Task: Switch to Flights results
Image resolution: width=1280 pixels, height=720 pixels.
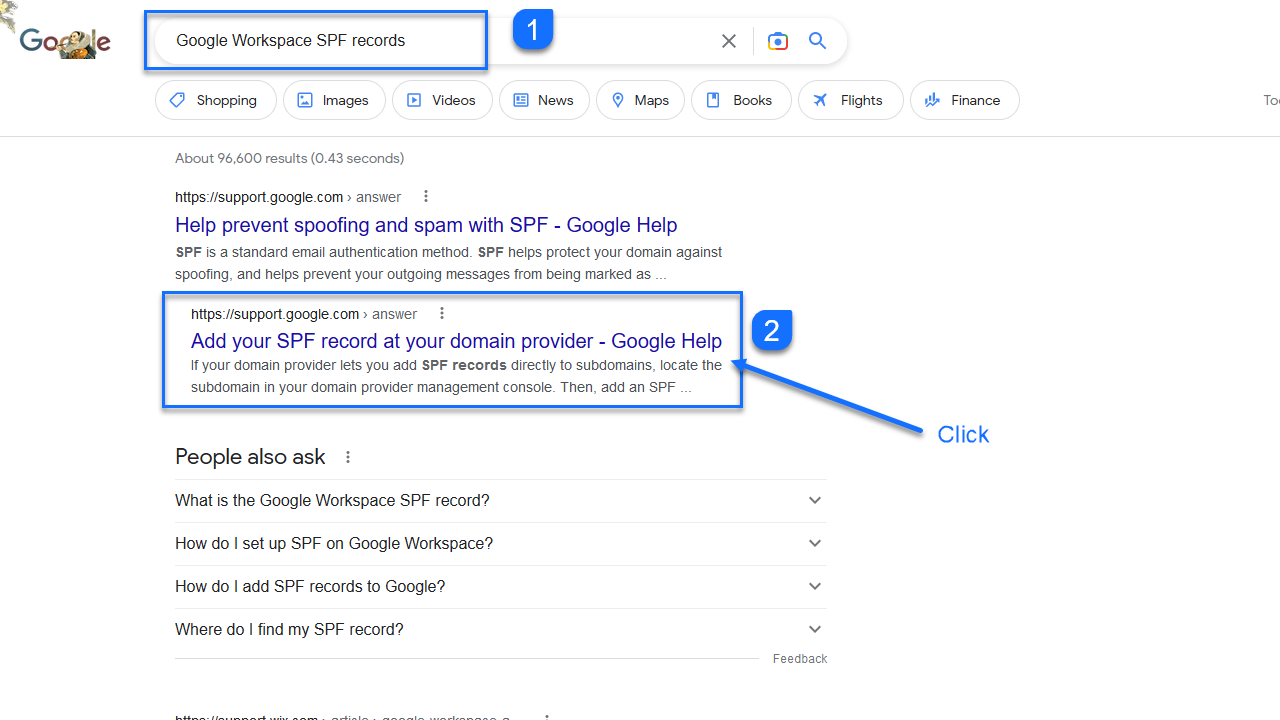Action: 851,100
